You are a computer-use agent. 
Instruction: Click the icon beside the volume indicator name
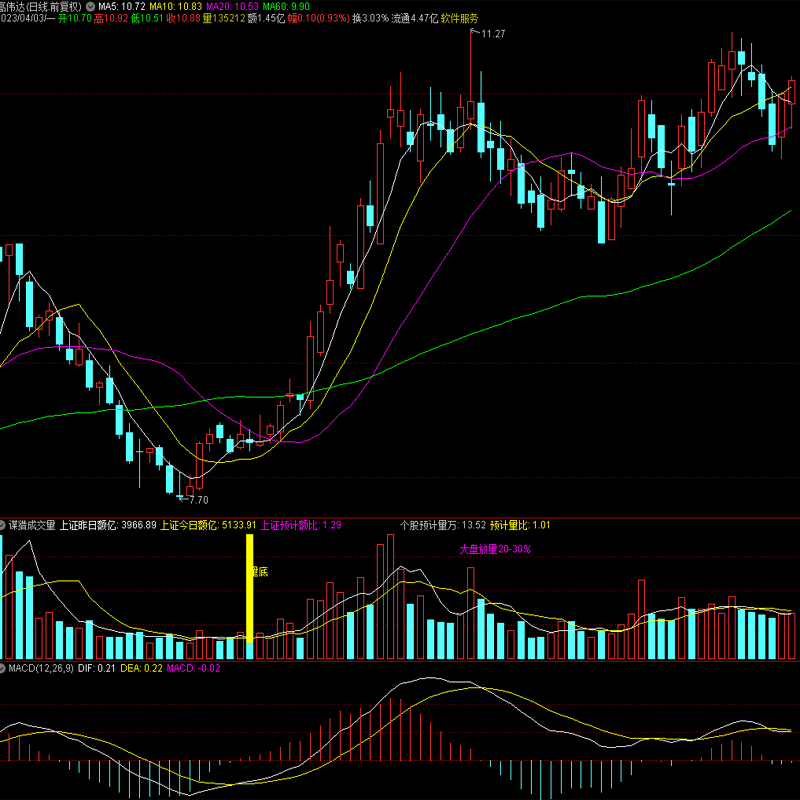[x=3, y=524]
